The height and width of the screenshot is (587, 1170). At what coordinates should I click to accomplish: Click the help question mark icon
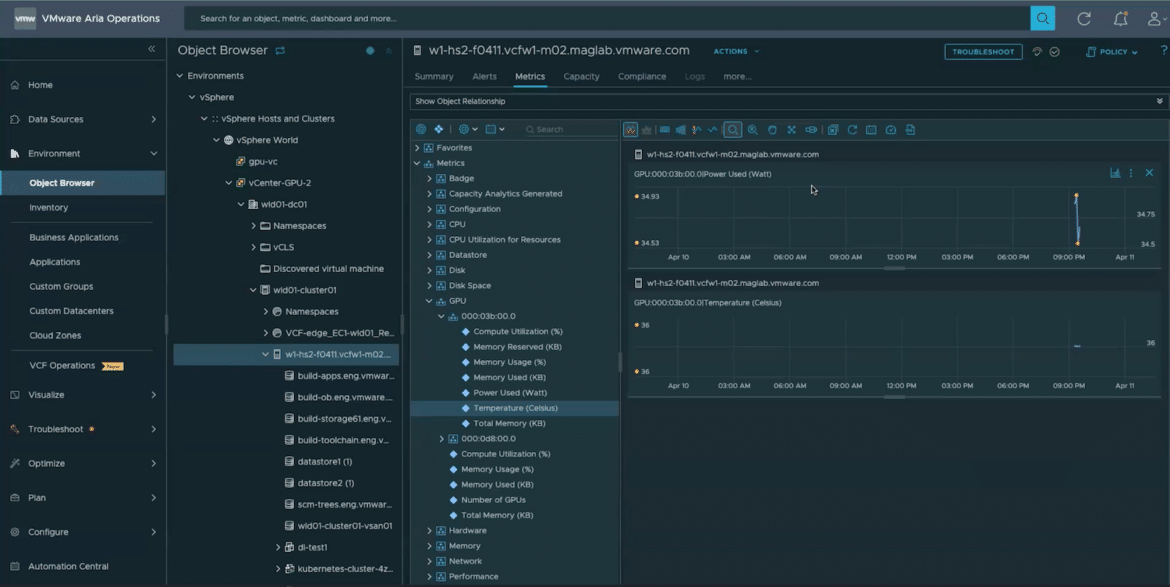tap(1163, 51)
